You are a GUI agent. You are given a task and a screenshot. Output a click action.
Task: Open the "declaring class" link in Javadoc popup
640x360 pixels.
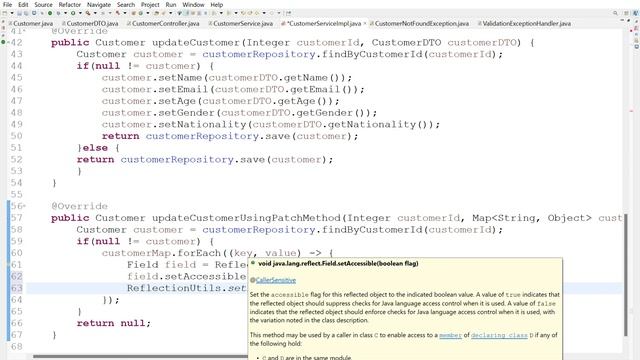click(x=499, y=335)
